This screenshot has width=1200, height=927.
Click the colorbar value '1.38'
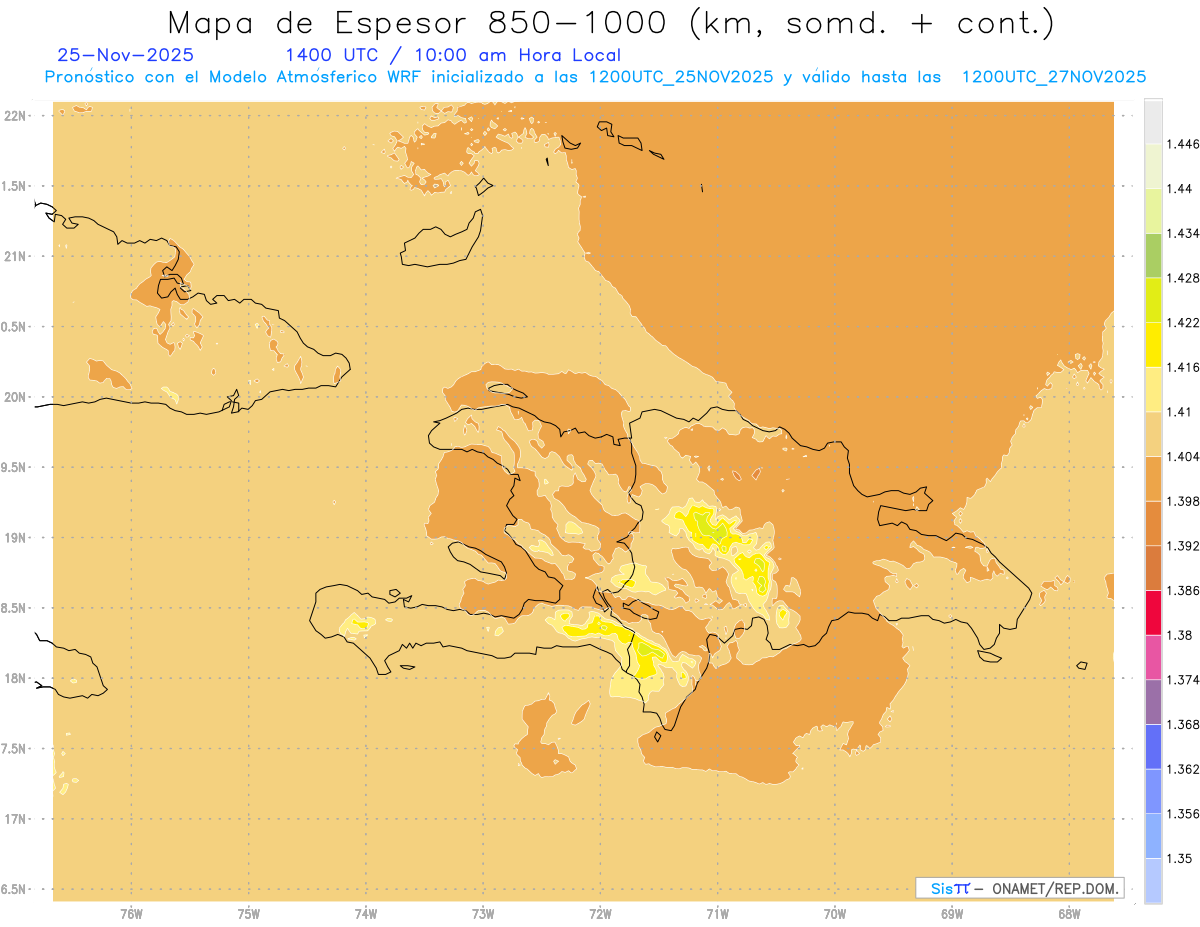tap(1179, 635)
